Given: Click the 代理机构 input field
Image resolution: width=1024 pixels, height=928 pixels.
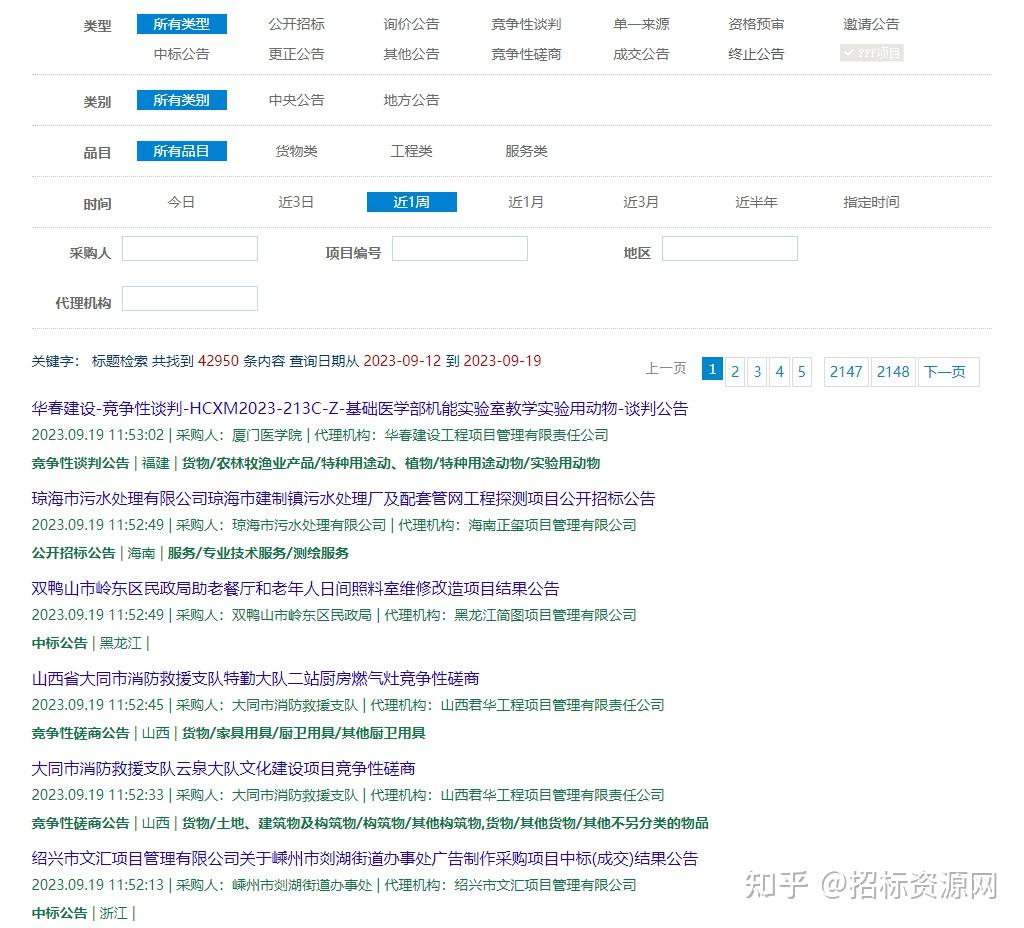Looking at the screenshot, I should pos(189,298).
